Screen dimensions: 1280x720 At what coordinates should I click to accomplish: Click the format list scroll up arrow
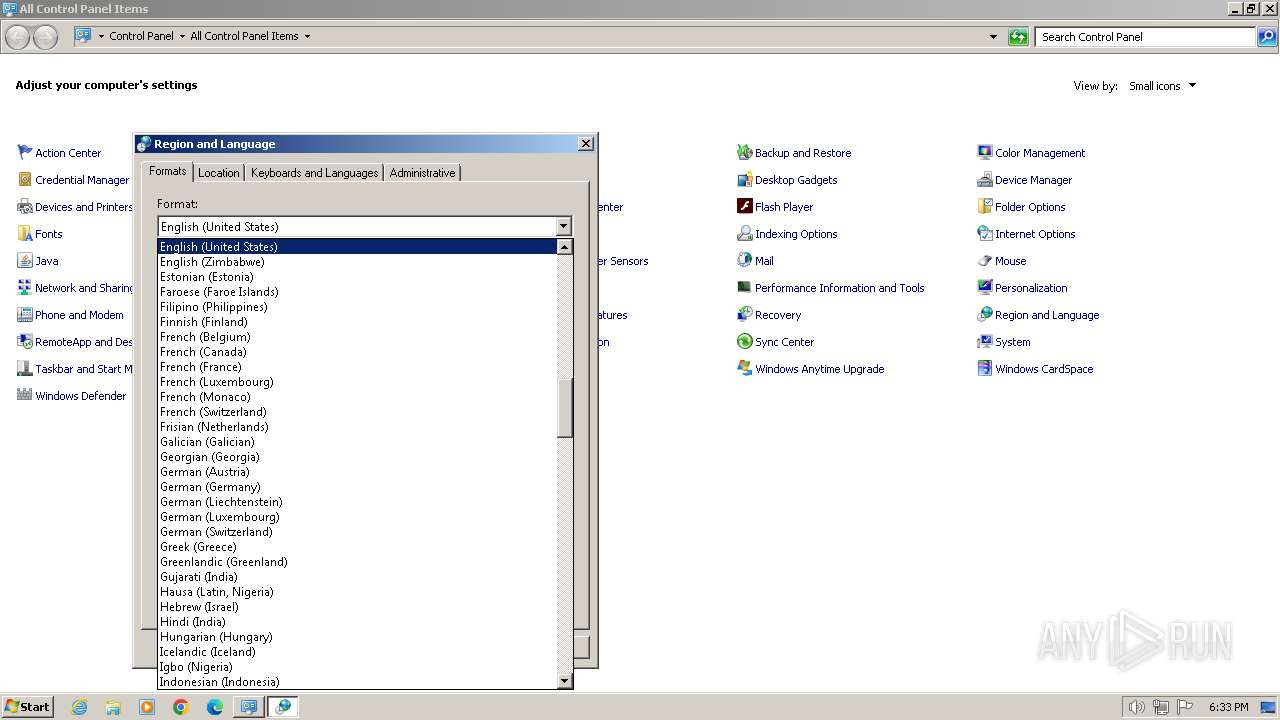pos(565,247)
